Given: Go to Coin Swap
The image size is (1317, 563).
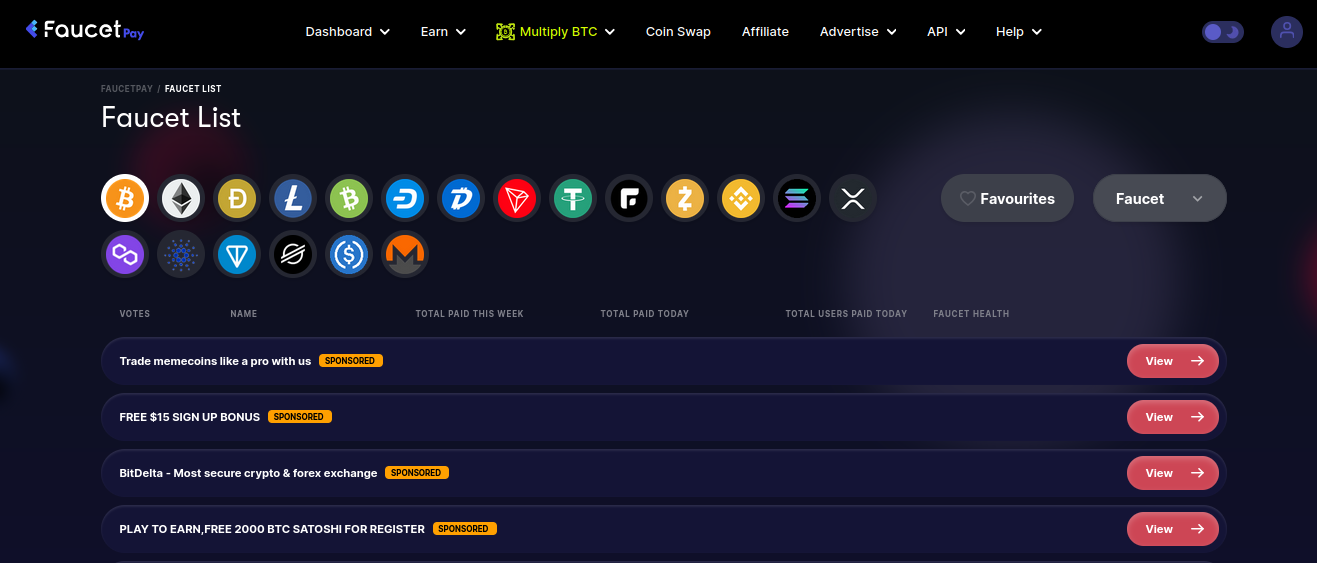Looking at the screenshot, I should coord(678,32).
